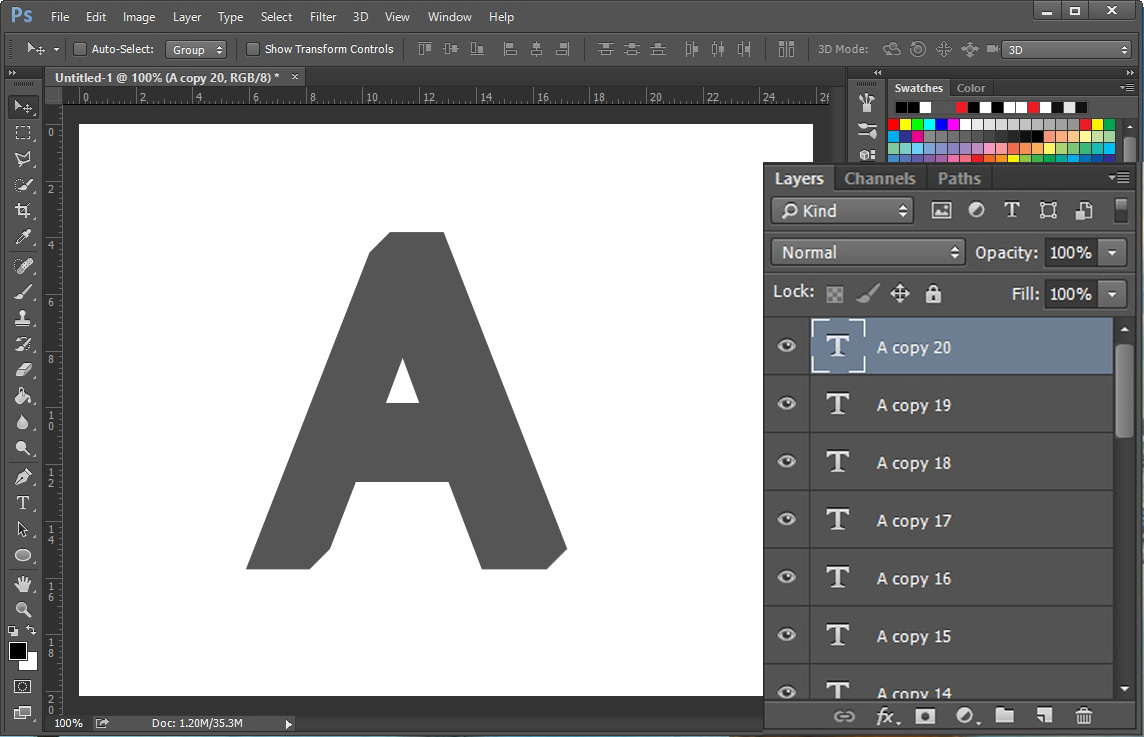Hide the A copy 18 layer
The image size is (1144, 737).
tap(786, 461)
